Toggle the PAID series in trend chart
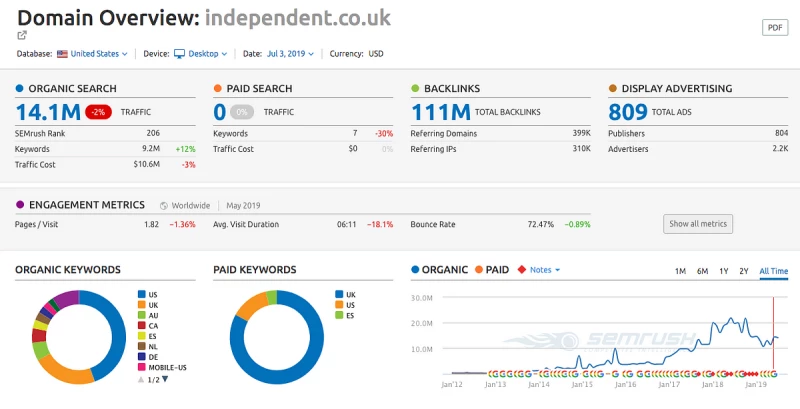The height and width of the screenshot is (409, 800). (x=492, y=270)
